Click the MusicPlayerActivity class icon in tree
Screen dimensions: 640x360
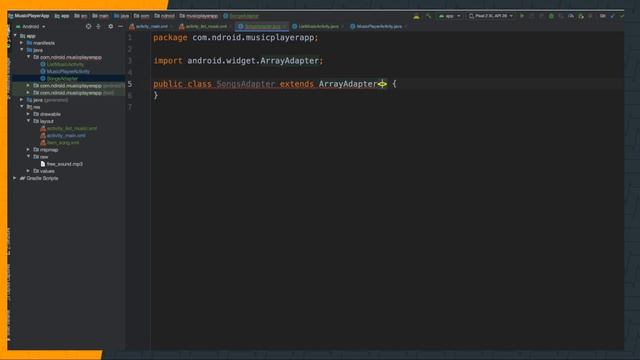[43, 71]
